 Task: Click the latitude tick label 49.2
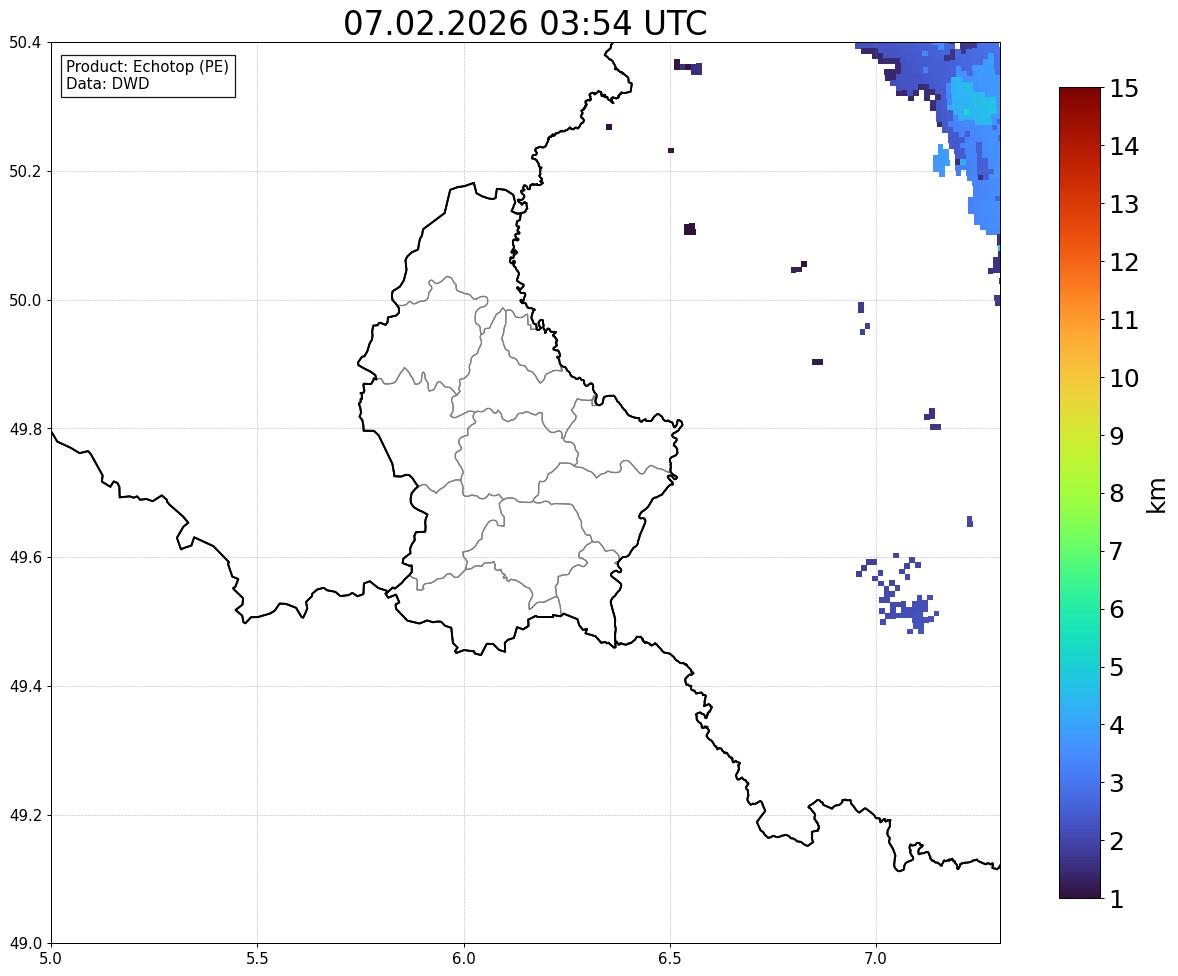click(25, 815)
